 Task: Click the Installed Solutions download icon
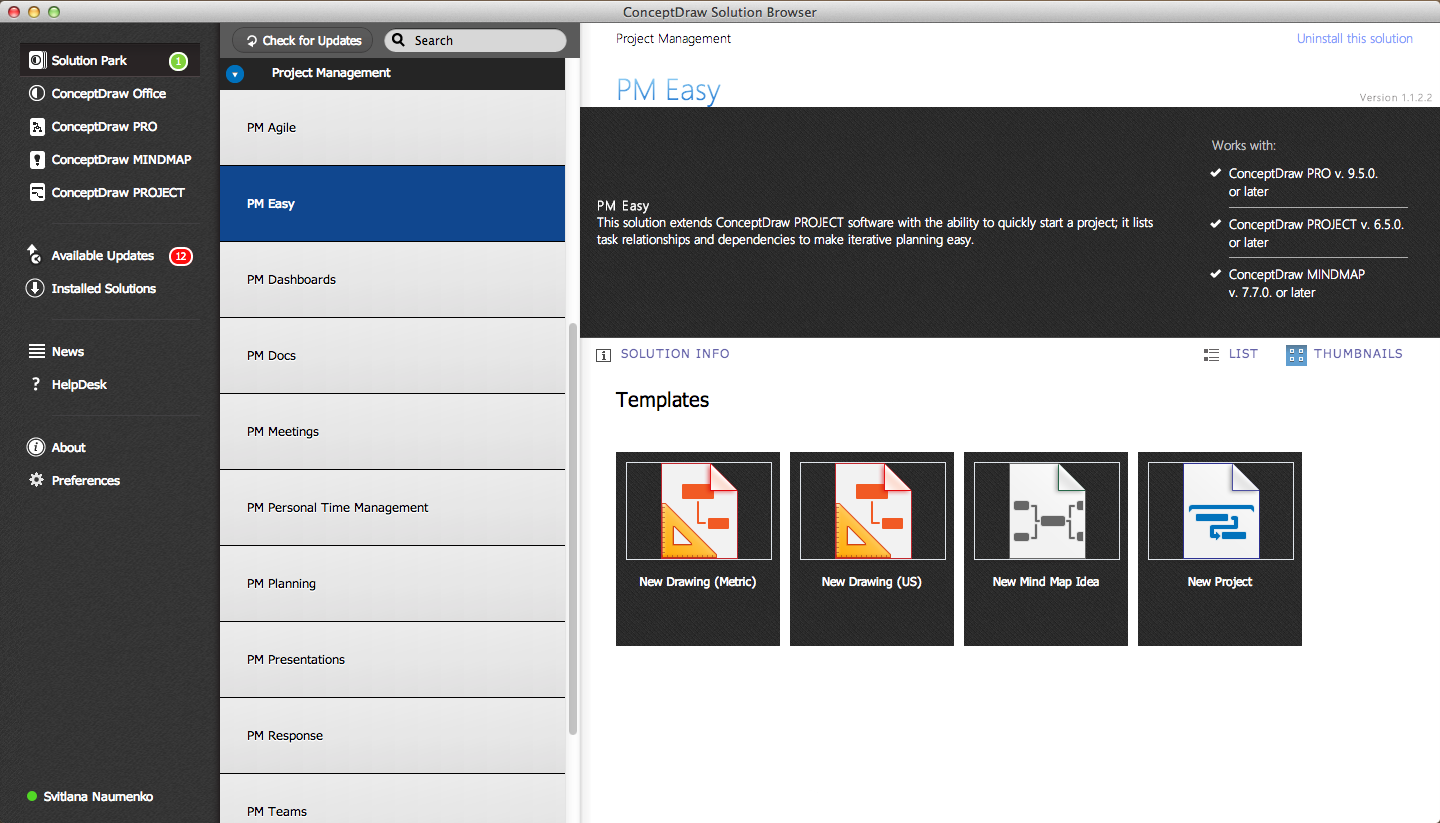35,289
